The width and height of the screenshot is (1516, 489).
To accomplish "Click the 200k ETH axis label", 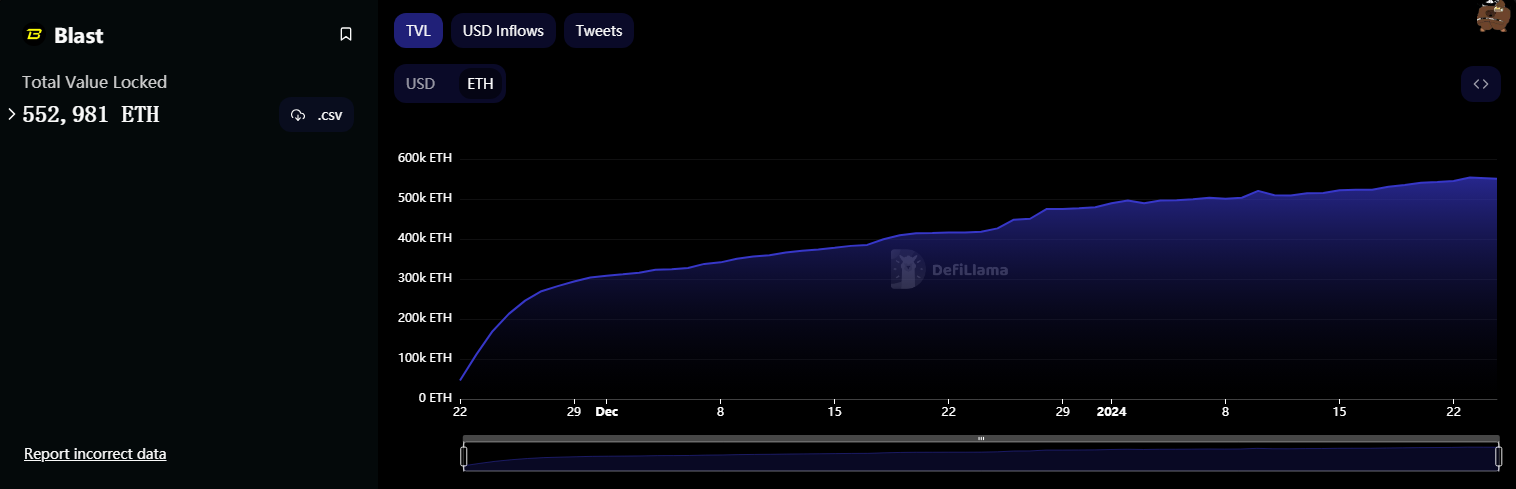I will click(x=426, y=318).
